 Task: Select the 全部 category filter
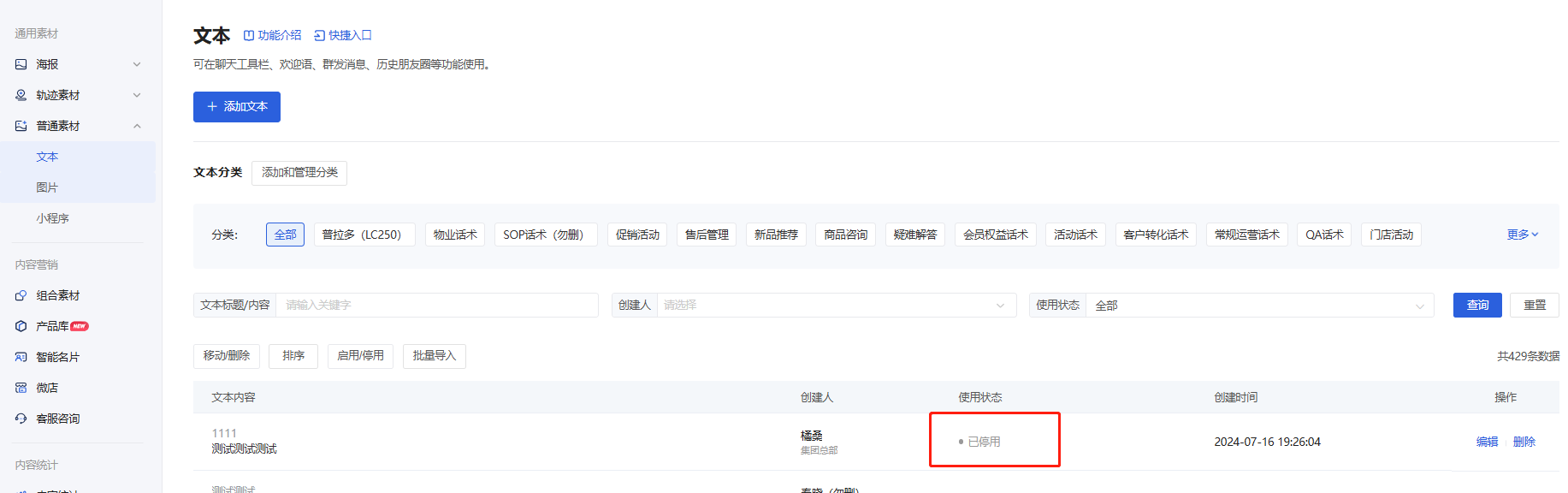286,235
